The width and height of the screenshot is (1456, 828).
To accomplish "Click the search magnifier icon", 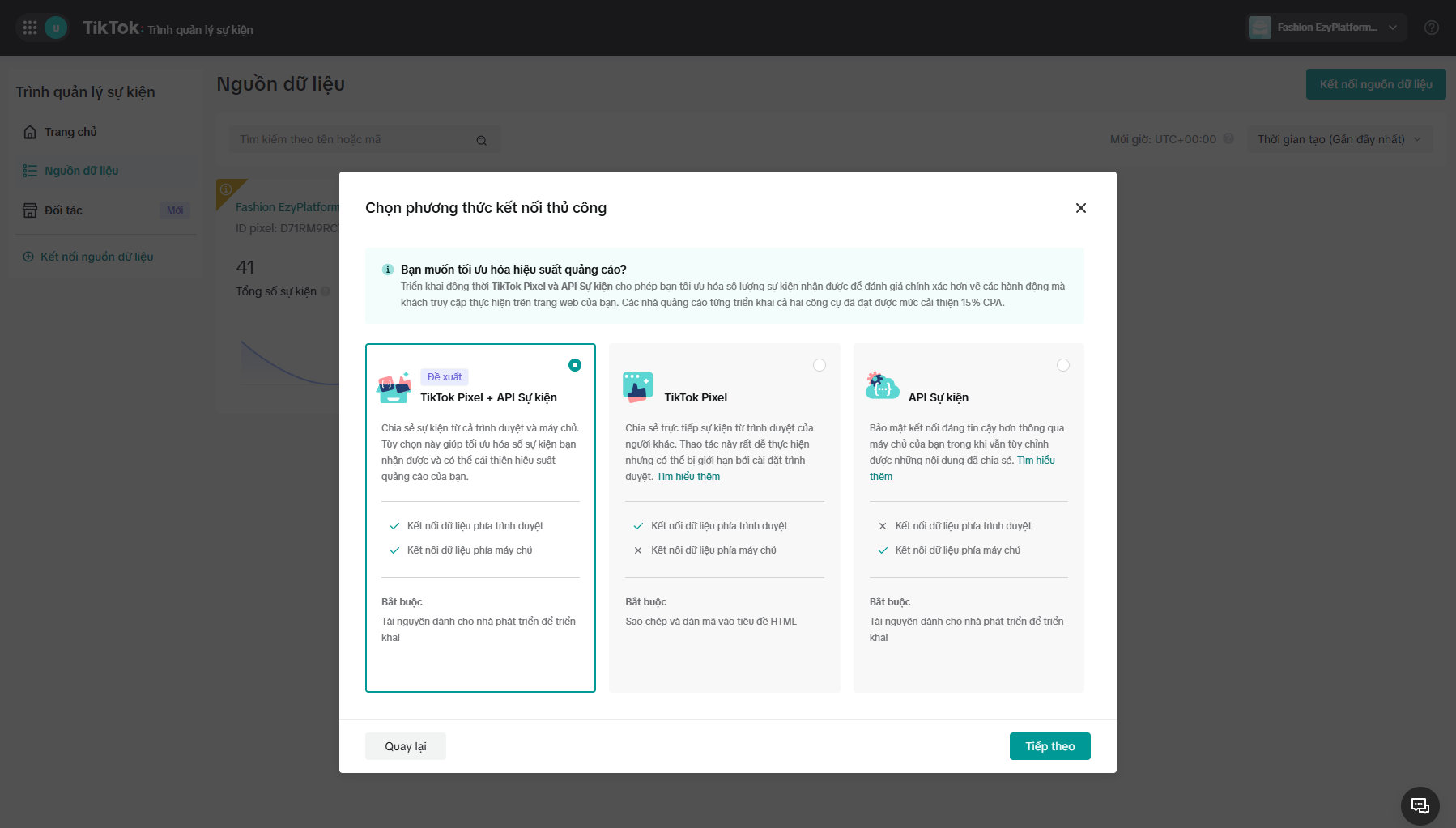I will point(482,140).
